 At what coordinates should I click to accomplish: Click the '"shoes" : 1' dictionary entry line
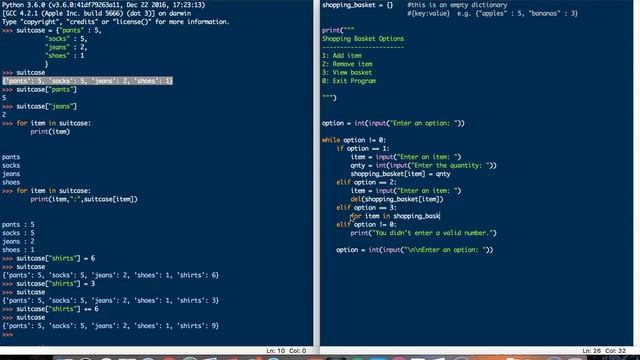click(64, 56)
